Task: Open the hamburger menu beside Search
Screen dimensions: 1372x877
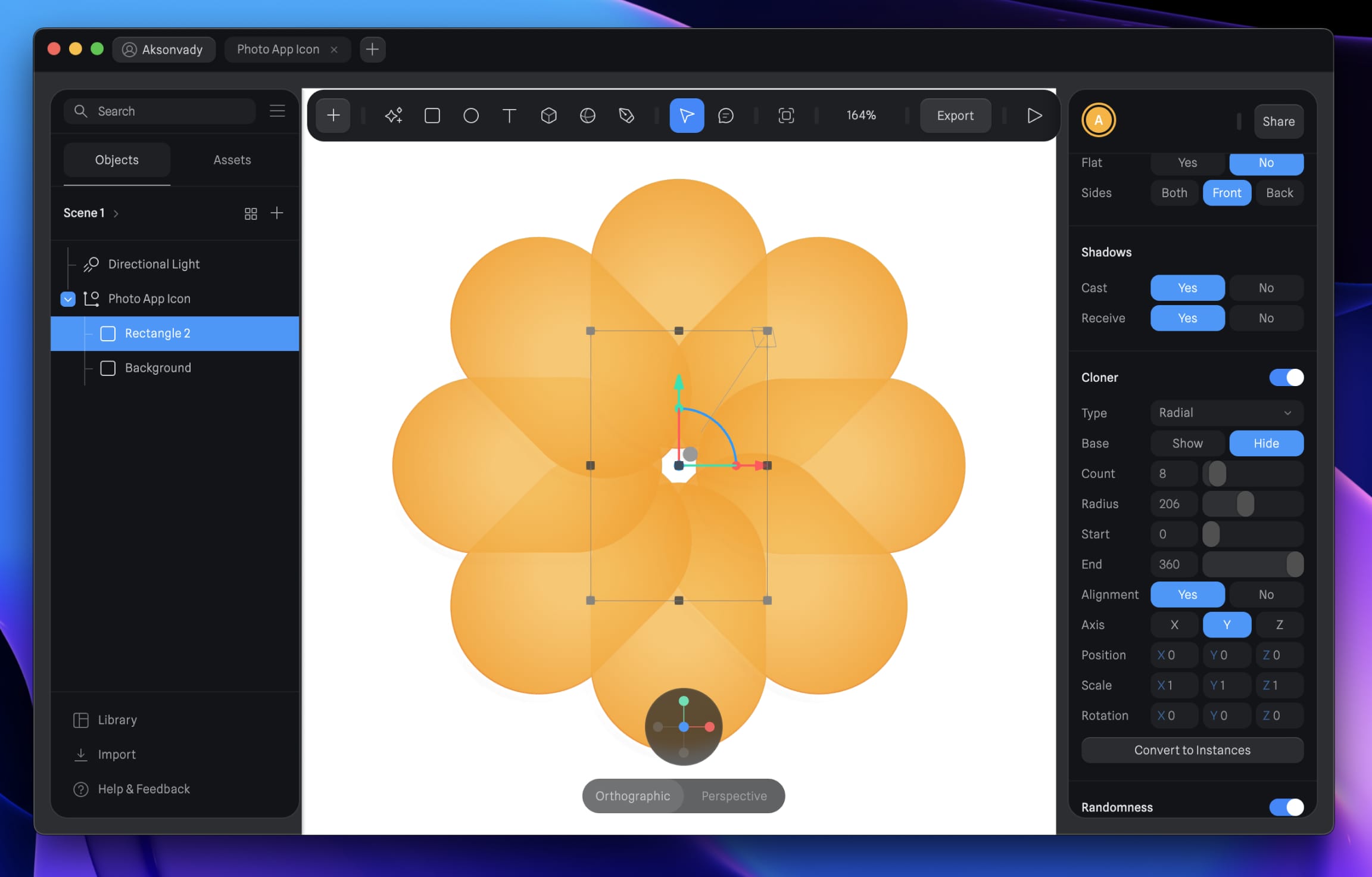Action: click(277, 111)
